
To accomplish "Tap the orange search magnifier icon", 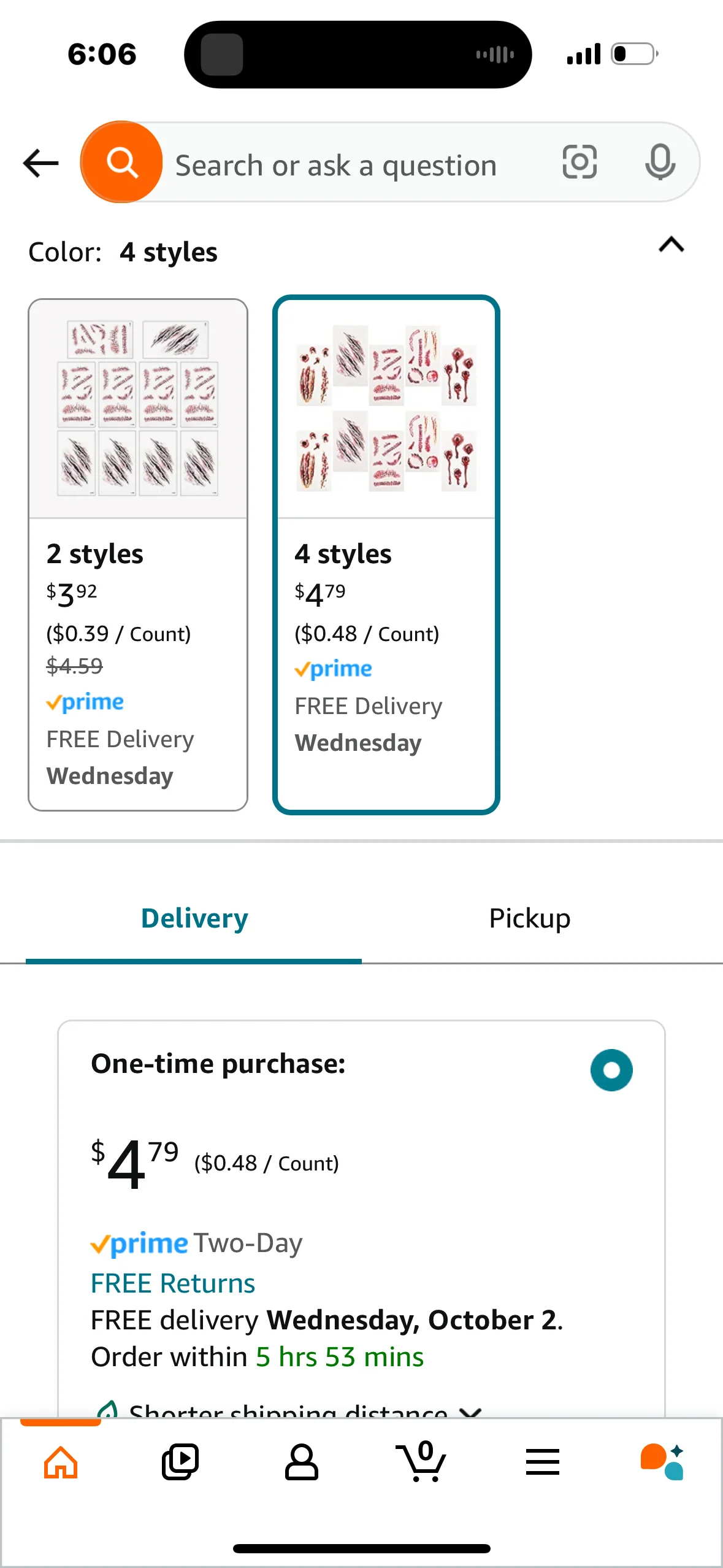I will coord(121,163).
